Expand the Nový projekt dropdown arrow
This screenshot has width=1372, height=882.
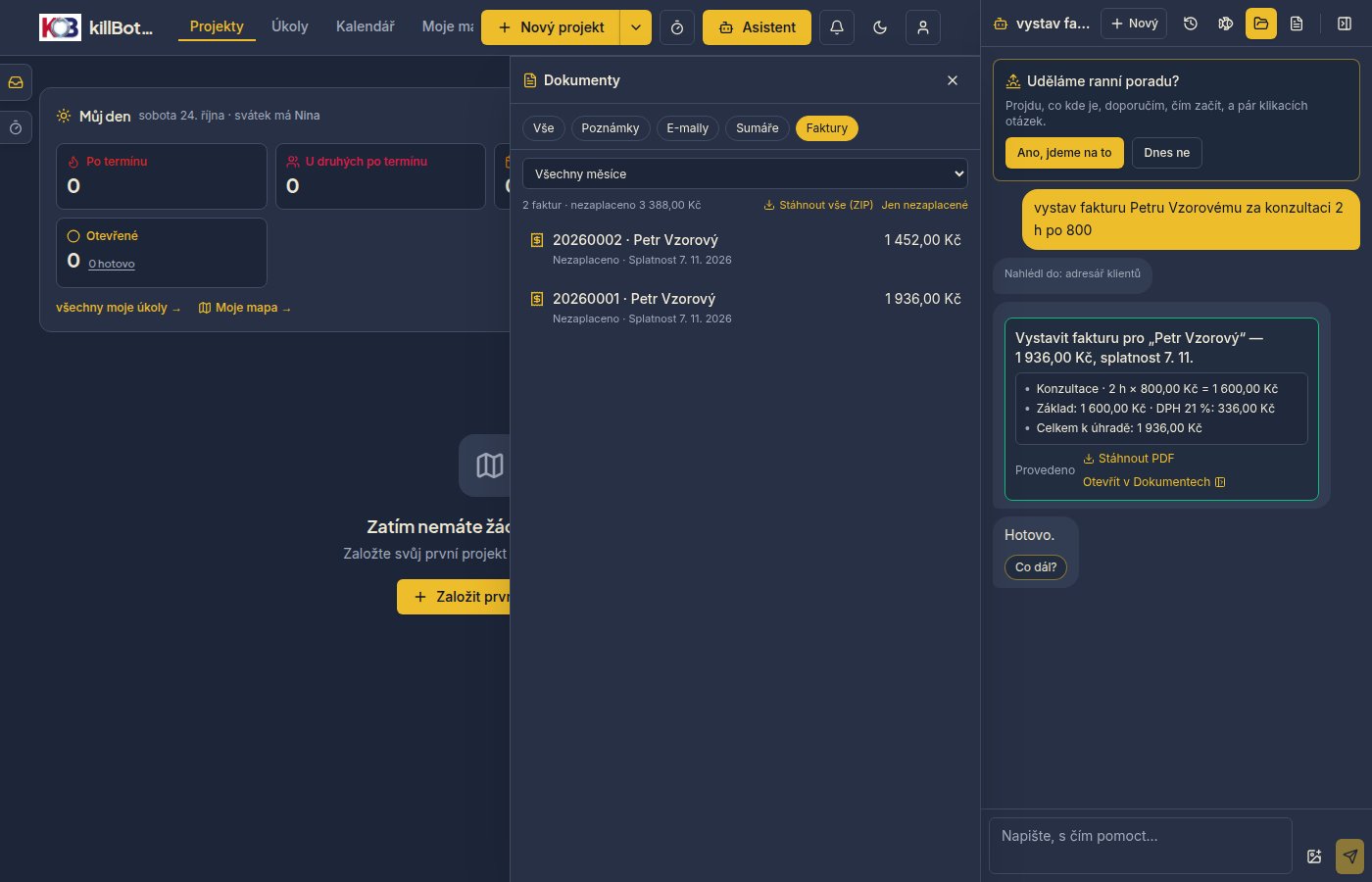click(636, 27)
